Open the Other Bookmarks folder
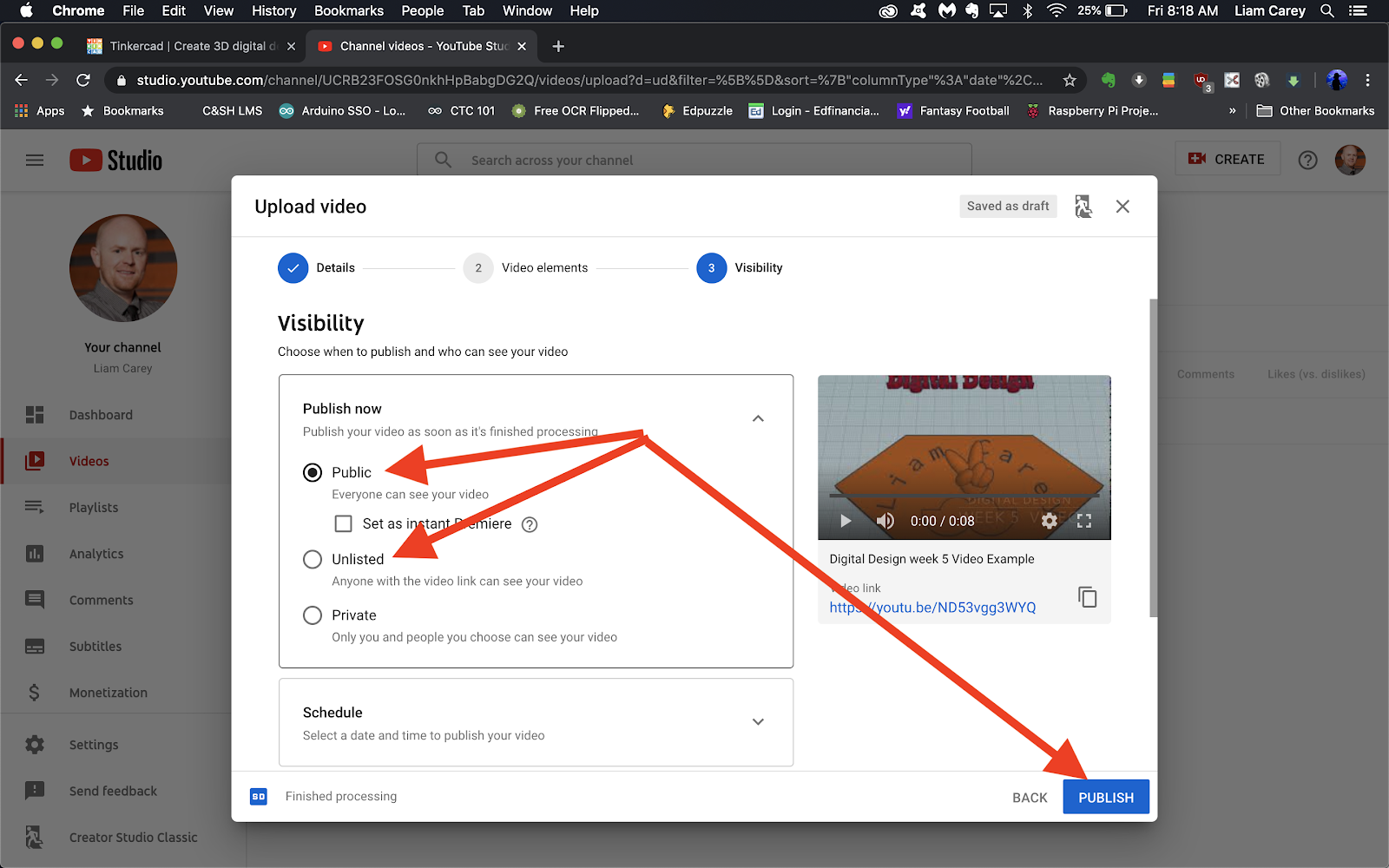1389x868 pixels. [1315, 110]
